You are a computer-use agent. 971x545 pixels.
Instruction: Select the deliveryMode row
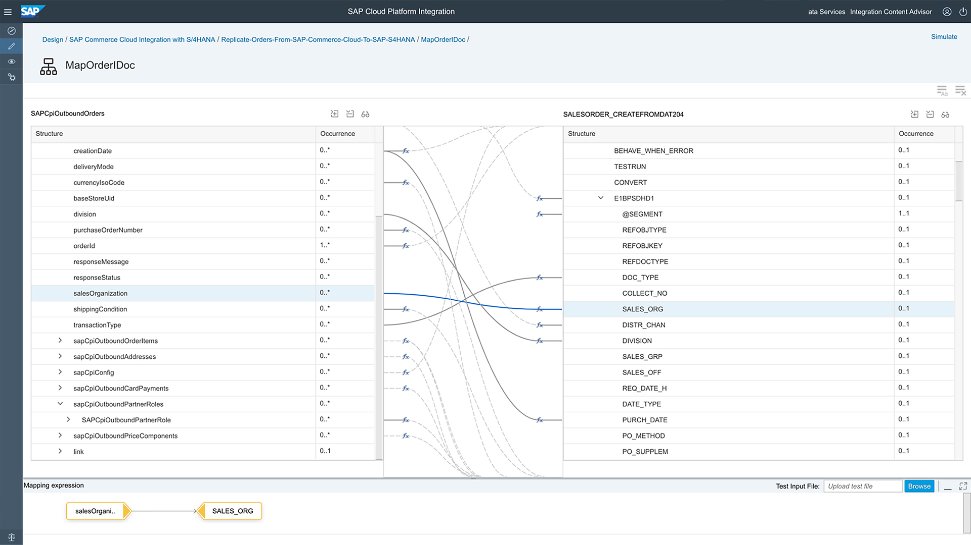click(203, 167)
